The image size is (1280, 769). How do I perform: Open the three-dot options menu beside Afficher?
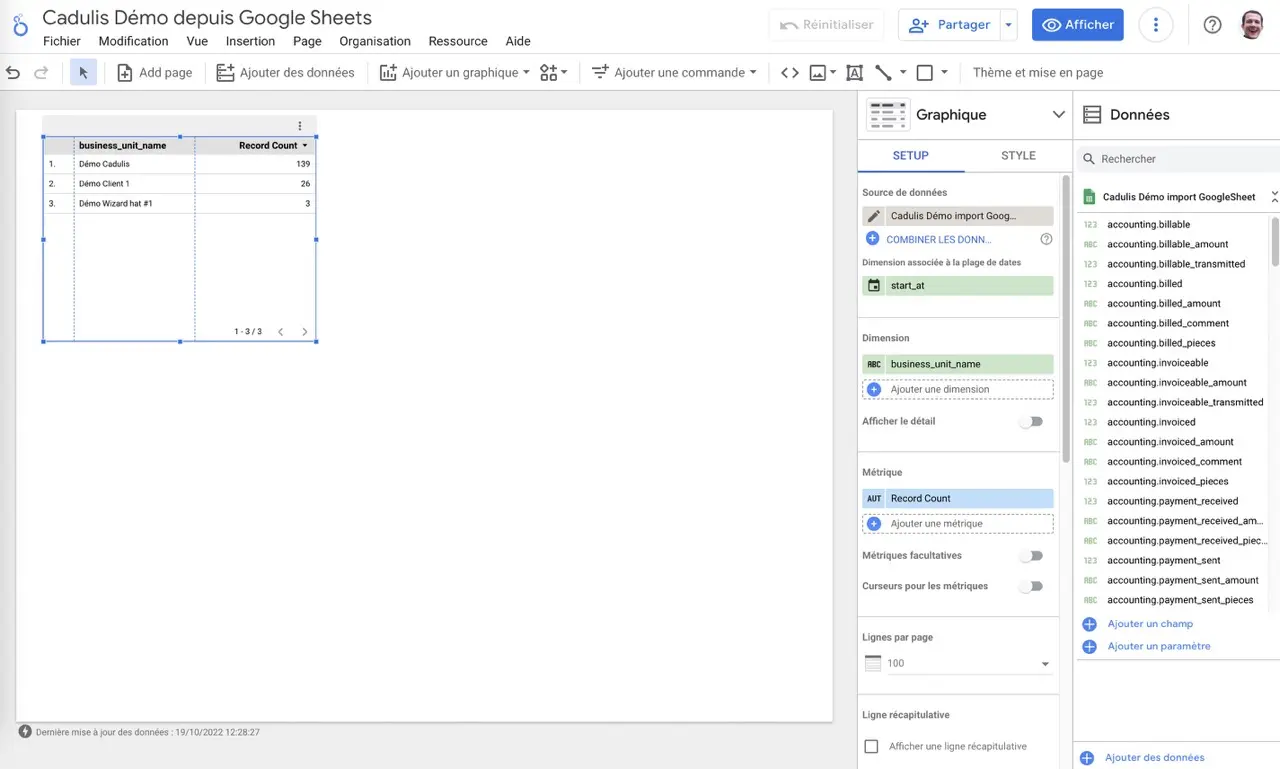(x=1156, y=25)
